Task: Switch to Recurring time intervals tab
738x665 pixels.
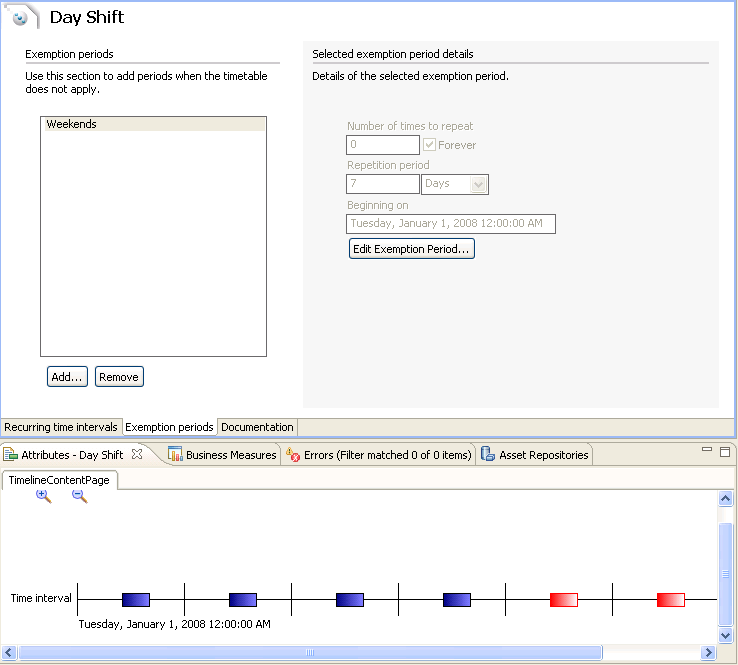Action: pos(61,427)
